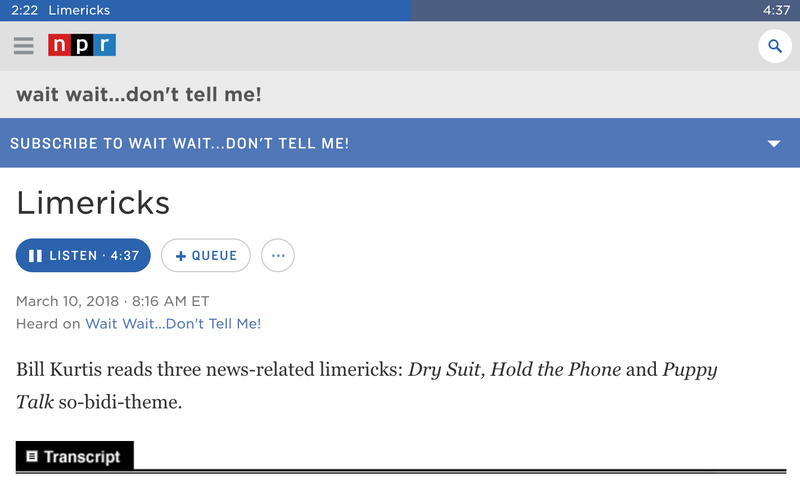
Task: Click the QUEUE button label
Action: (214, 256)
